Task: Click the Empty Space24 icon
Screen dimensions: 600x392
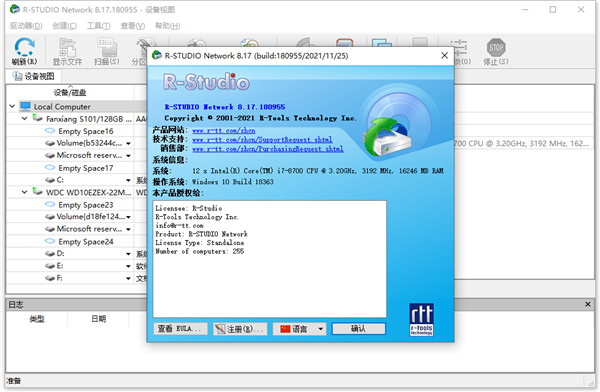Action: pyautogui.click(x=50, y=241)
